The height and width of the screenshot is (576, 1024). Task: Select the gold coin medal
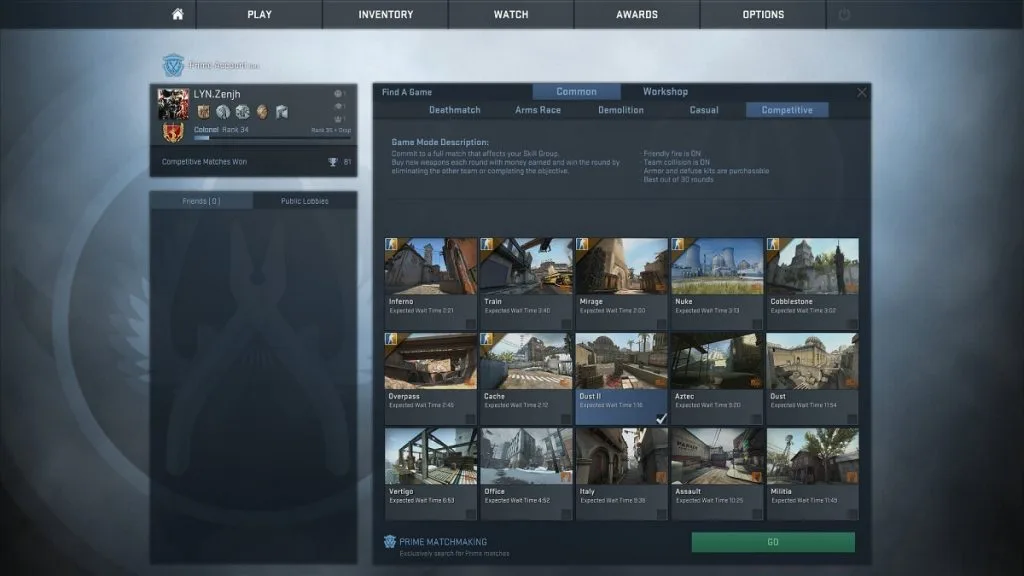coord(262,112)
